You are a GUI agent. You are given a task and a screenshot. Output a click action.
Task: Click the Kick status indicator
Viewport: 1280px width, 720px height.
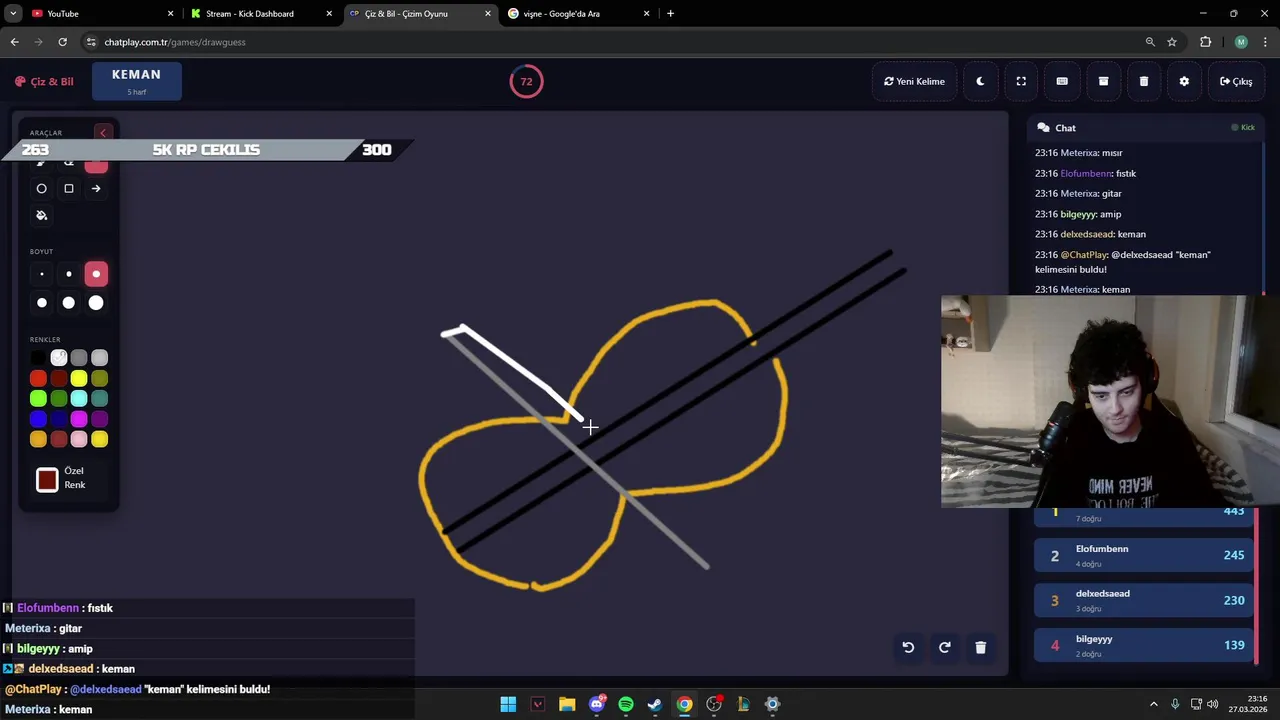coord(1243,128)
